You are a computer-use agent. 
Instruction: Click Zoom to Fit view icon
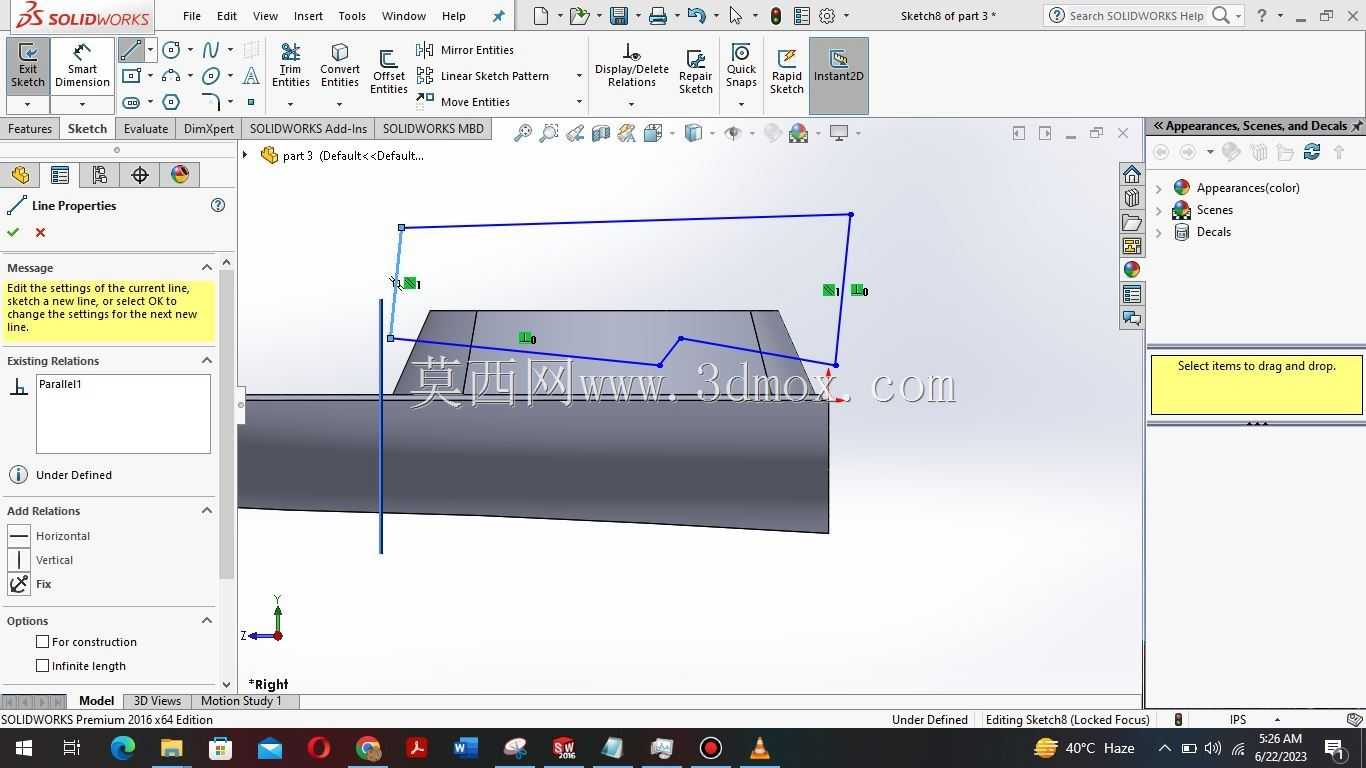pyautogui.click(x=522, y=133)
